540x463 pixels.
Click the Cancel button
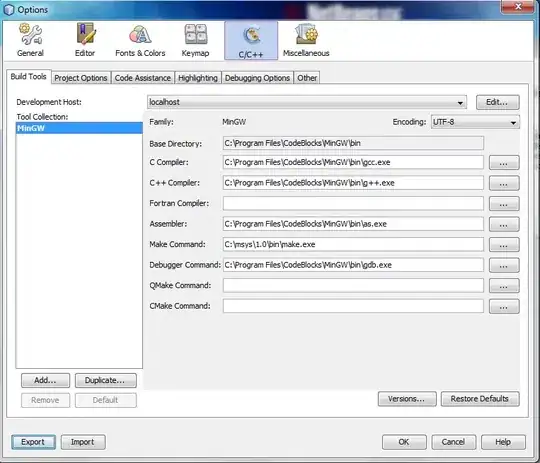tap(454, 442)
